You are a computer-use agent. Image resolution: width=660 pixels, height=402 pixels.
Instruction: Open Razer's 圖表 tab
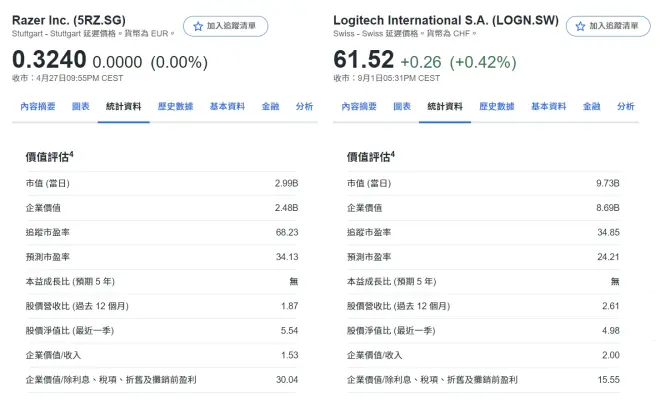coord(80,106)
